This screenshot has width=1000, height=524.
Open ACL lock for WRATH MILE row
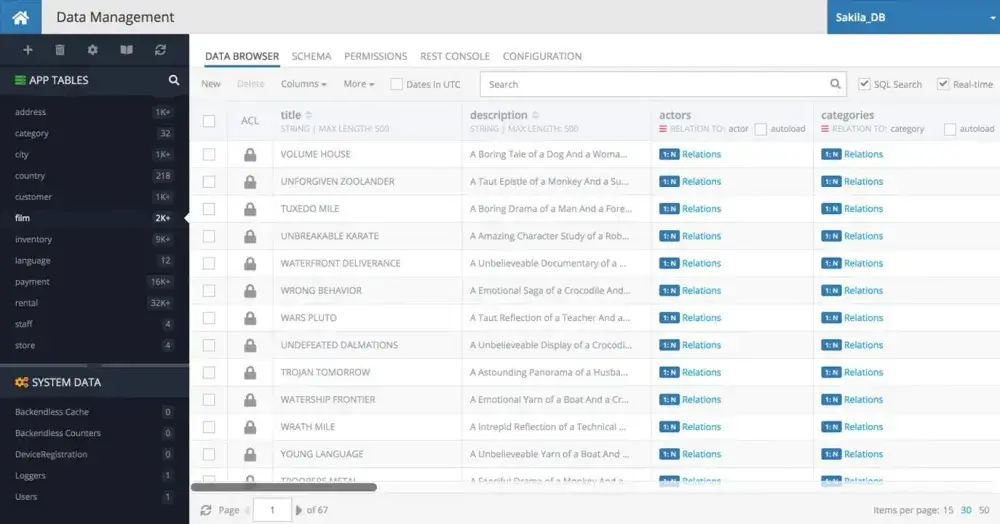click(x=250, y=427)
